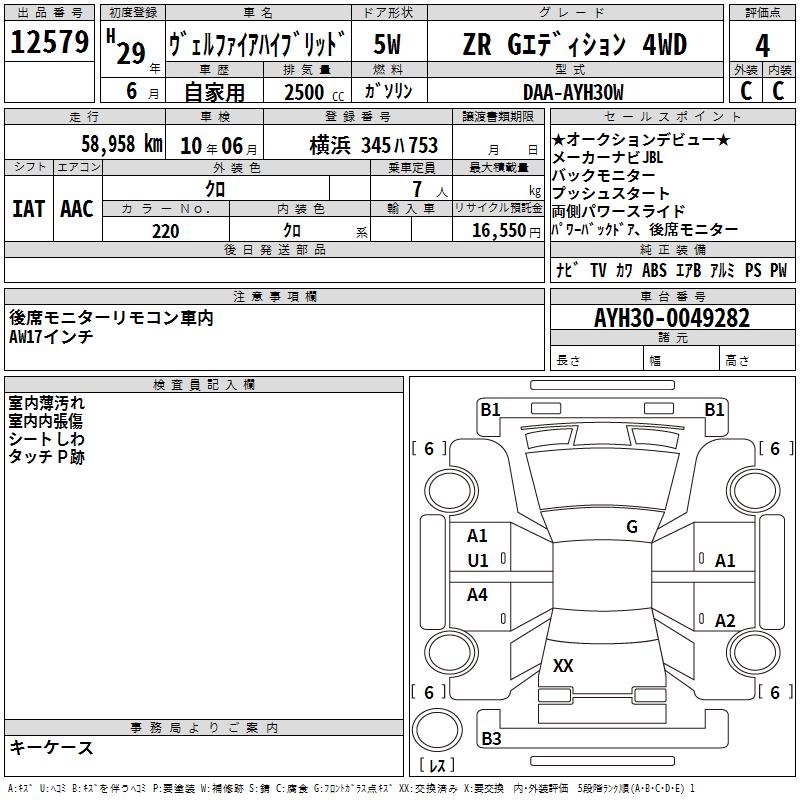Select the vehicle history 自家用

(214, 92)
